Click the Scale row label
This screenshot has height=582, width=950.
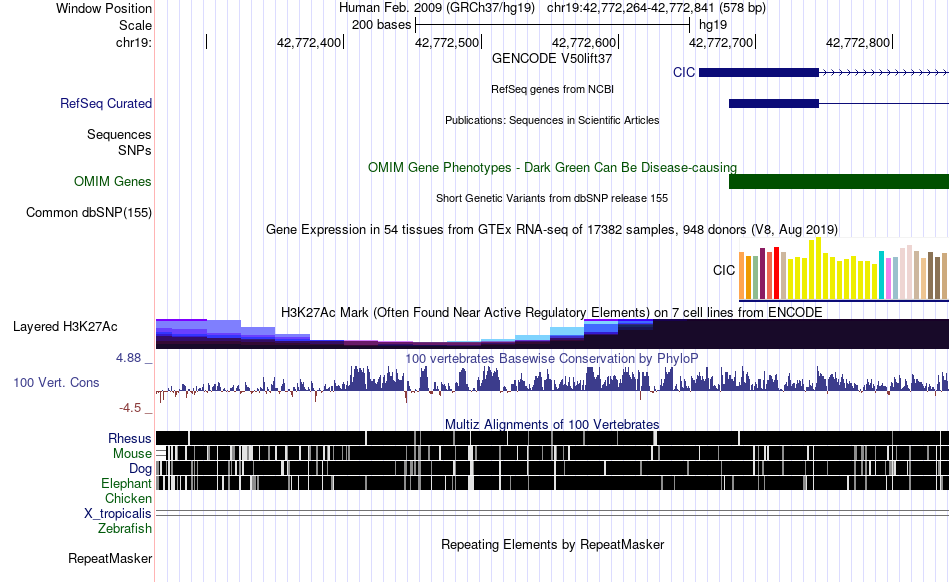click(135, 25)
